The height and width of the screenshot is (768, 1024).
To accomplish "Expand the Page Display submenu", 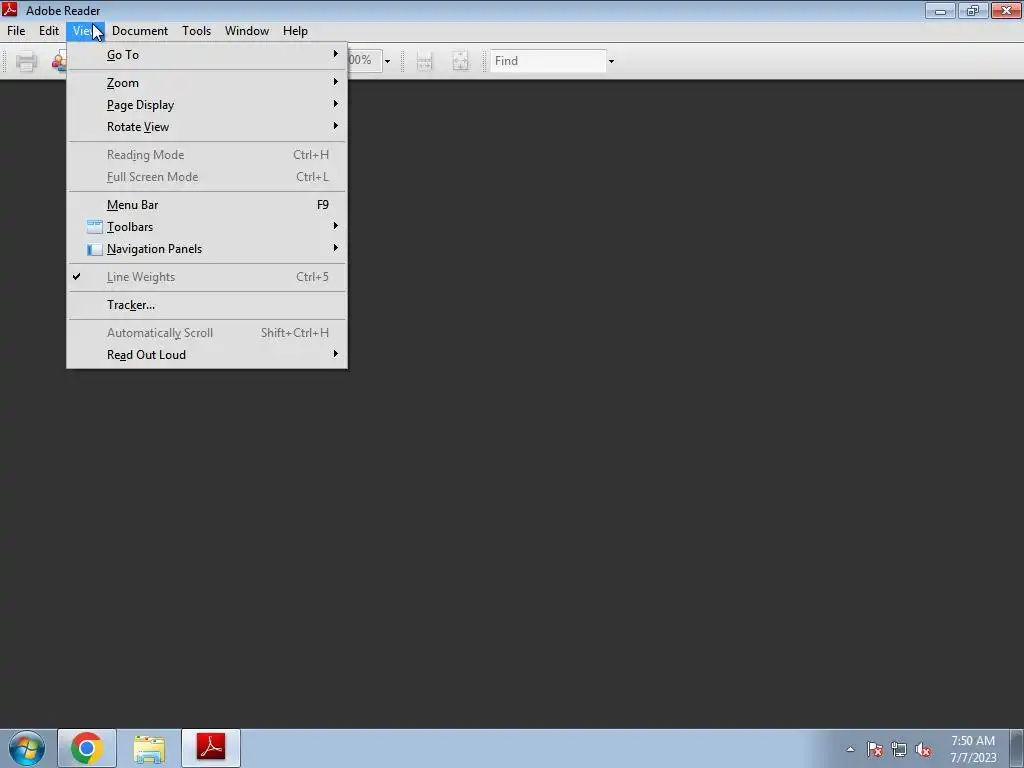I will [207, 104].
